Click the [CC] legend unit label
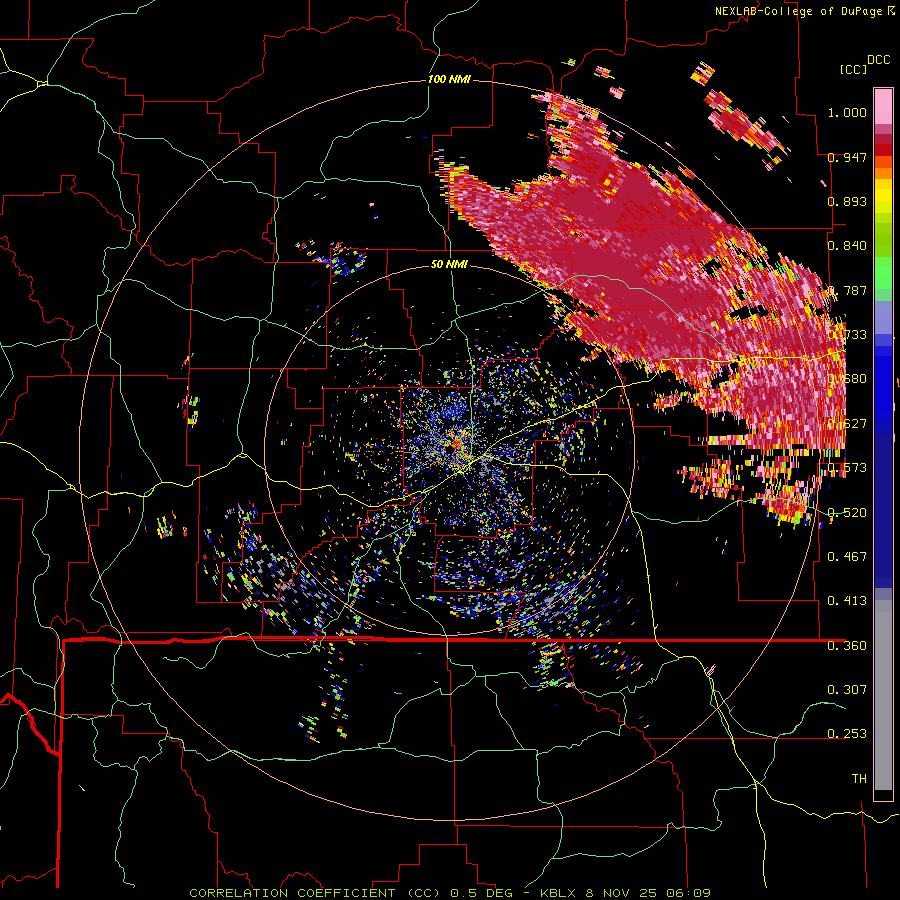The image size is (900, 900). pyautogui.click(x=854, y=69)
